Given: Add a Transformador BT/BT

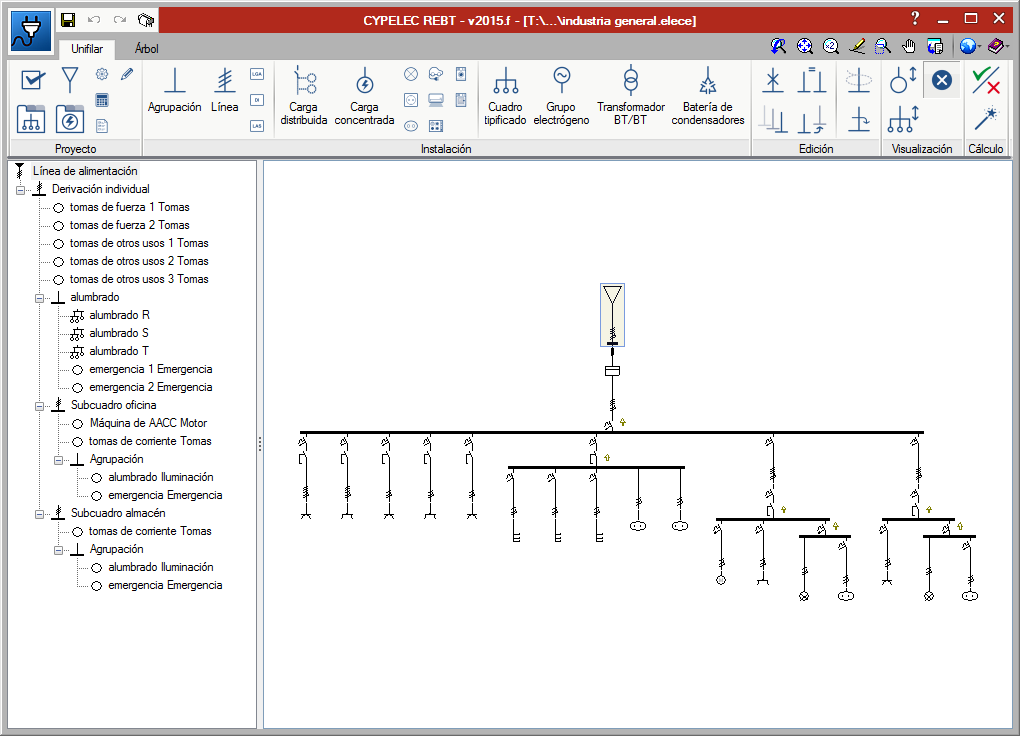Looking at the screenshot, I should pos(630,96).
